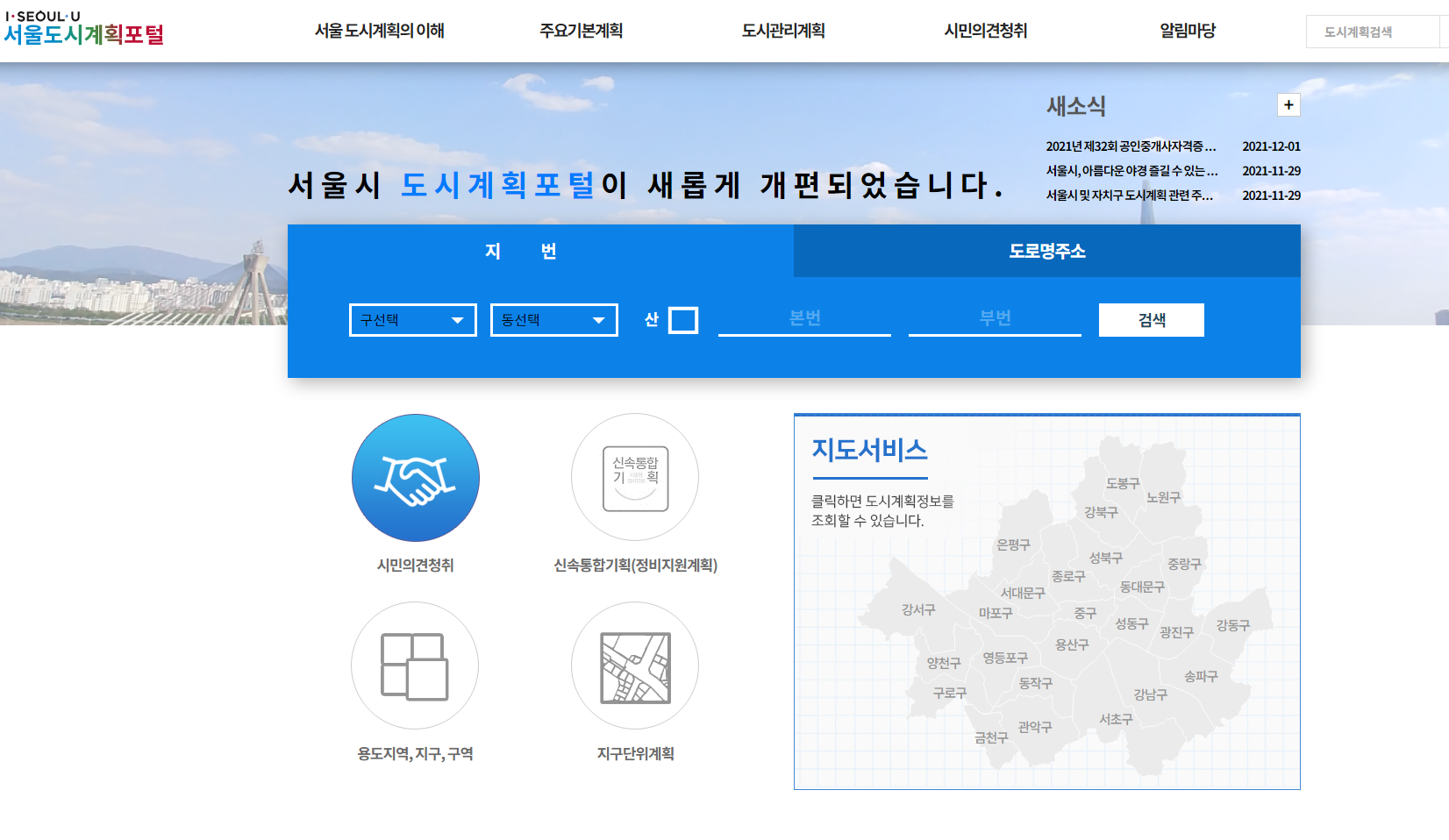Select 관악구 on the map
This screenshot has height=840, width=1449.
(1035, 727)
